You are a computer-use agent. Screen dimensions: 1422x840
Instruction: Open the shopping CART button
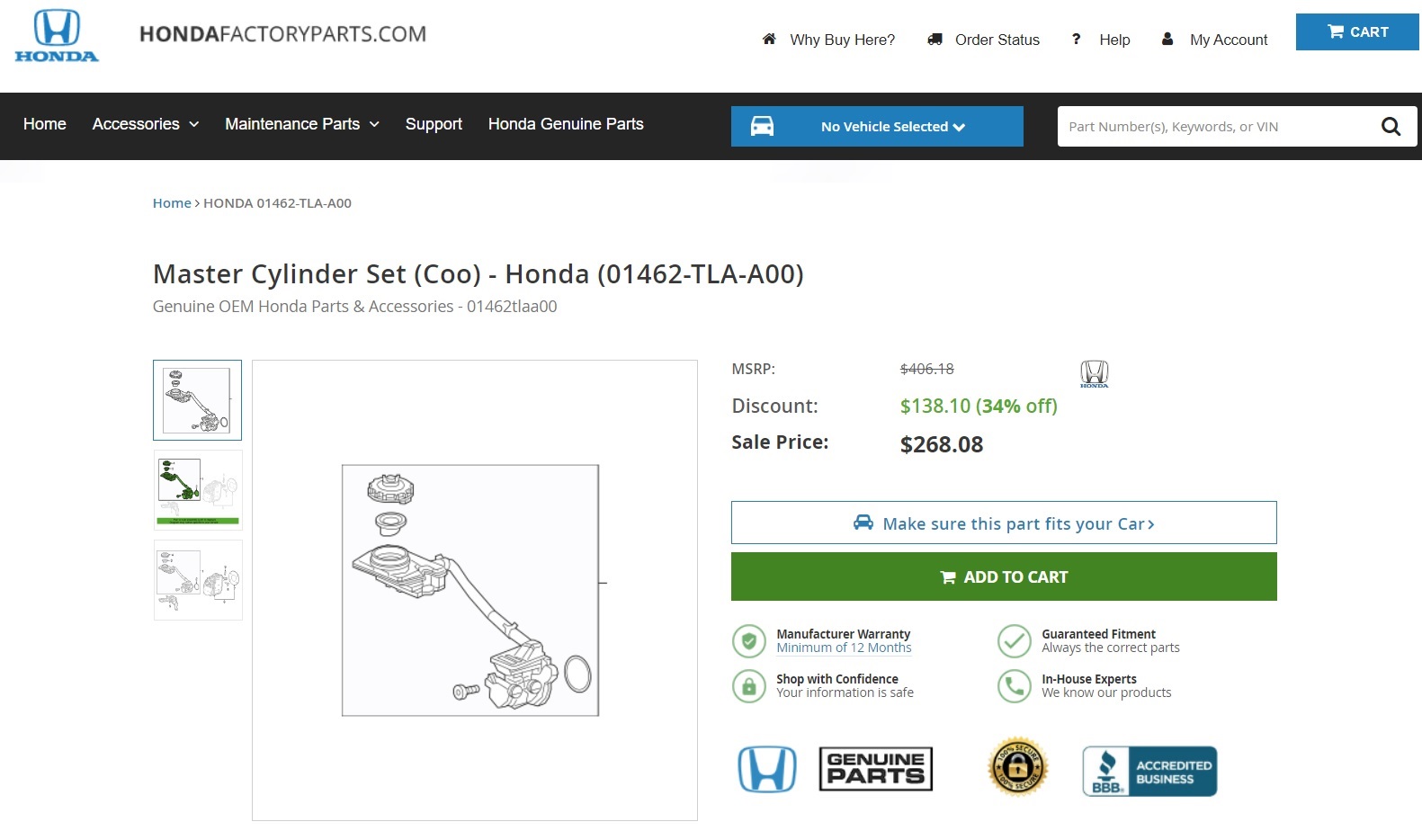tap(1357, 32)
